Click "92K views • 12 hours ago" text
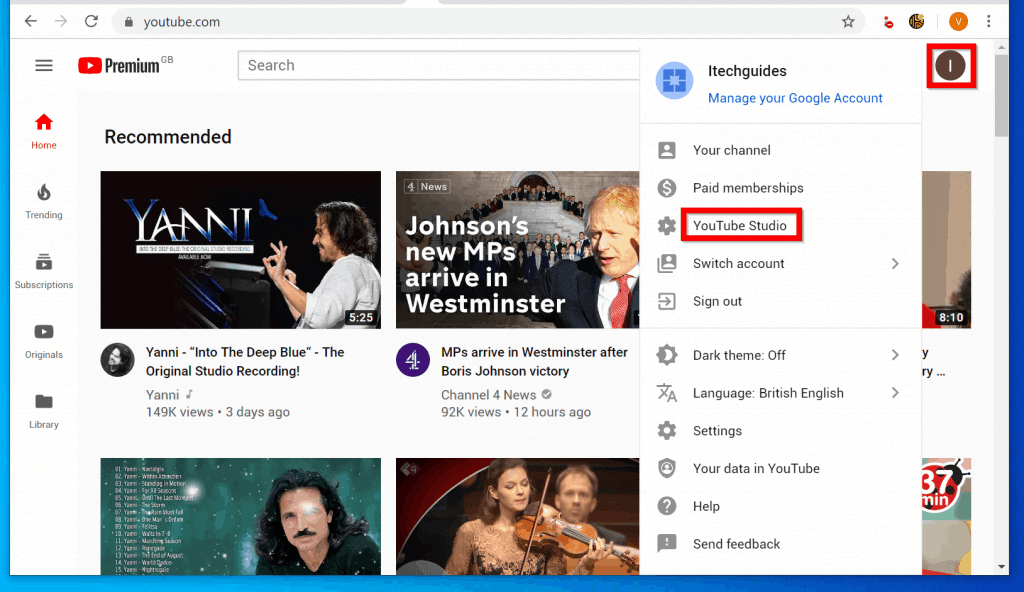Viewport: 1024px width, 592px height. click(516, 412)
